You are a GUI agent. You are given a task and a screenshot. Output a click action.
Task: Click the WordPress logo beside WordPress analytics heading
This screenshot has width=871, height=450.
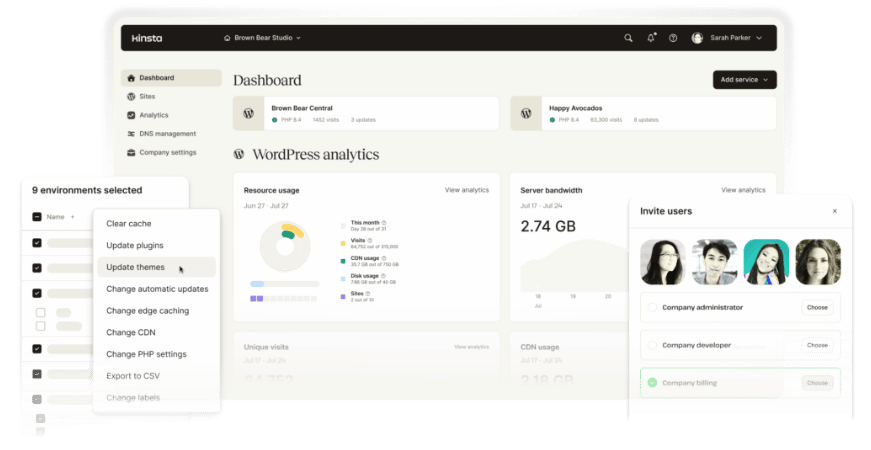(239, 154)
